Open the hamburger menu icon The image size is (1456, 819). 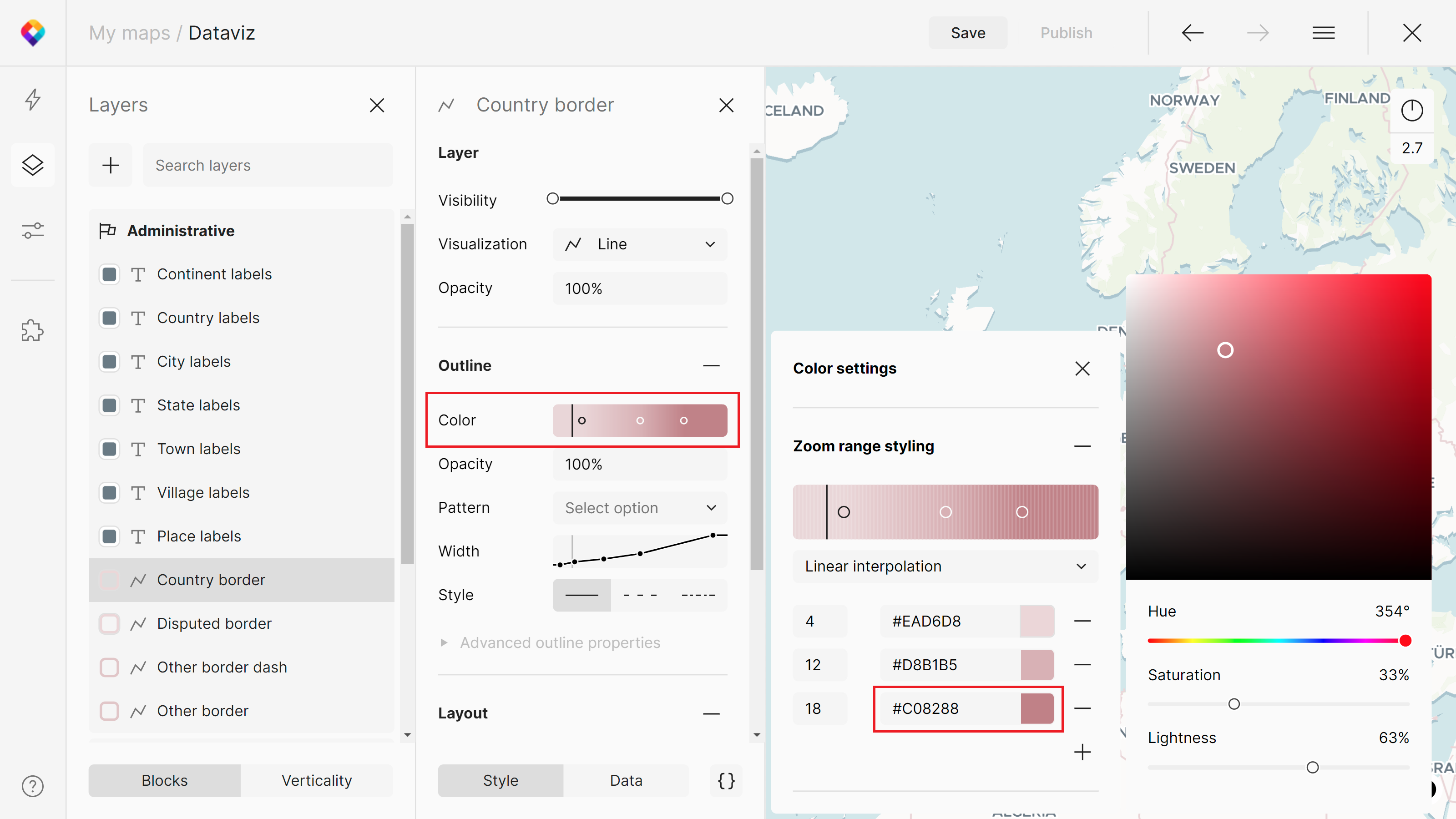click(x=1323, y=33)
